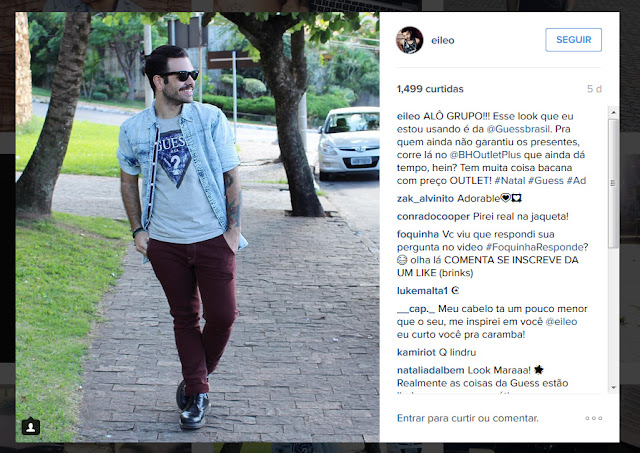Open eileo's profile picture avatar

point(409,40)
